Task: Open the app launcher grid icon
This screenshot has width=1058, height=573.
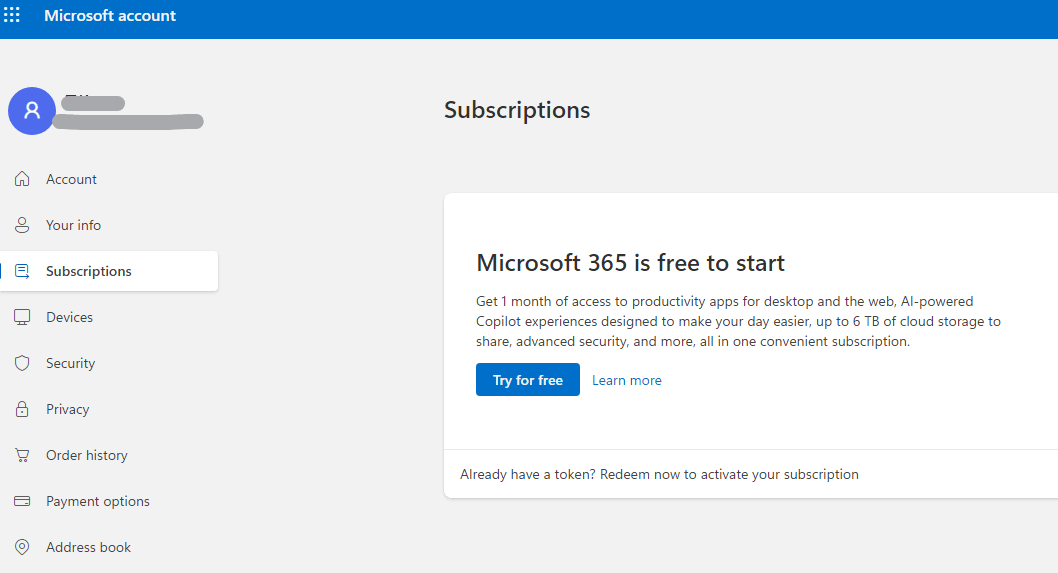Action: 12,15
